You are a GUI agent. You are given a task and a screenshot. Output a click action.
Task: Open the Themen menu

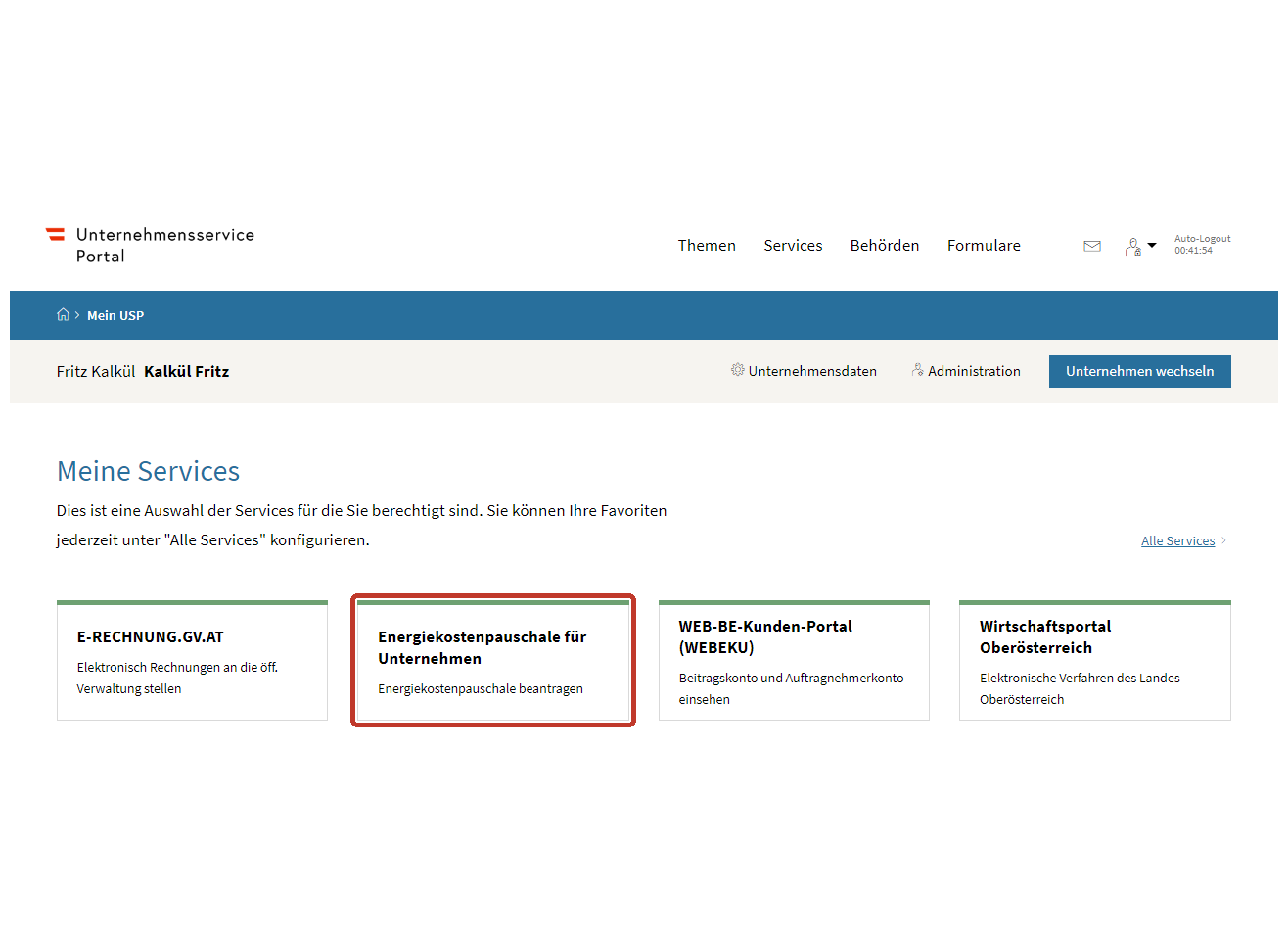[707, 246]
